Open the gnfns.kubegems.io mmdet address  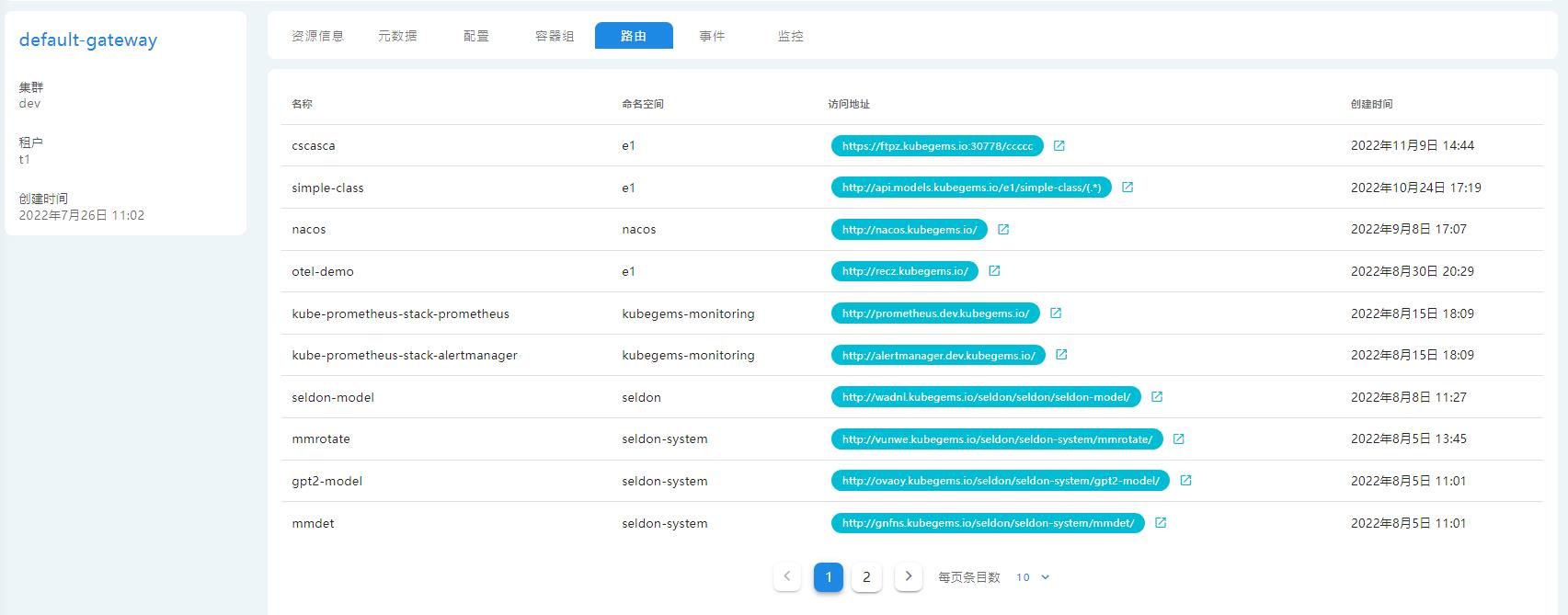988,523
